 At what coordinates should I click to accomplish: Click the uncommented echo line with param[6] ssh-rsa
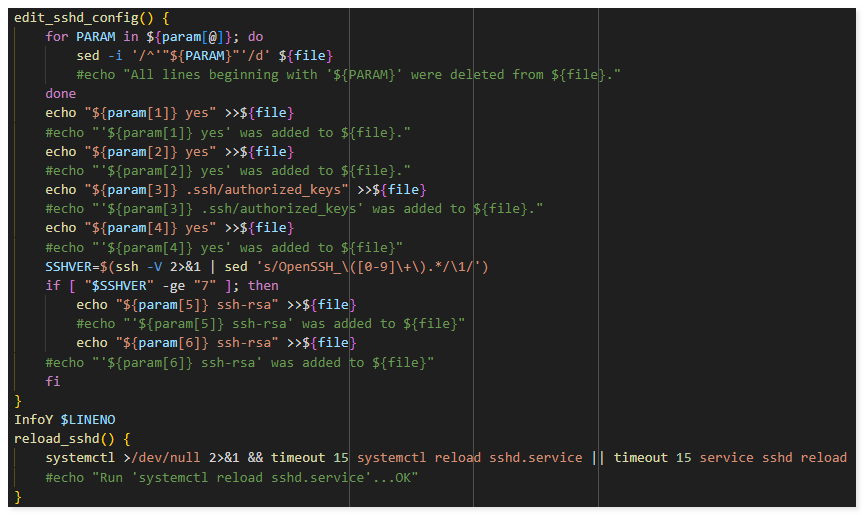[x=215, y=343]
